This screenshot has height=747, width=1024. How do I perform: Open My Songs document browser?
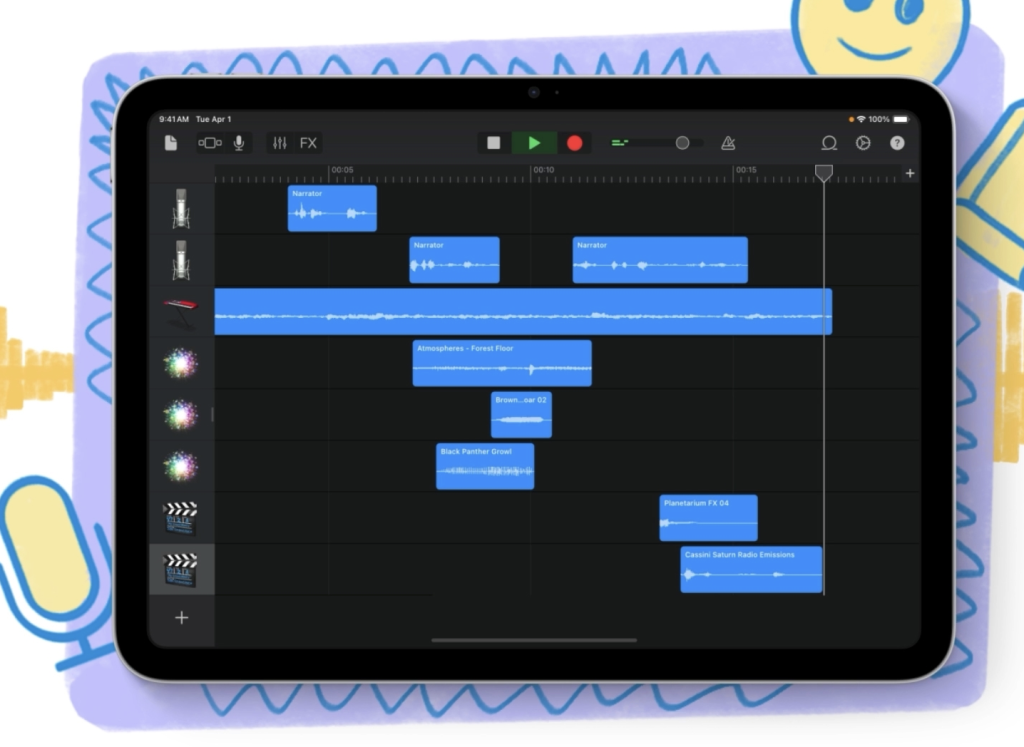click(x=171, y=143)
